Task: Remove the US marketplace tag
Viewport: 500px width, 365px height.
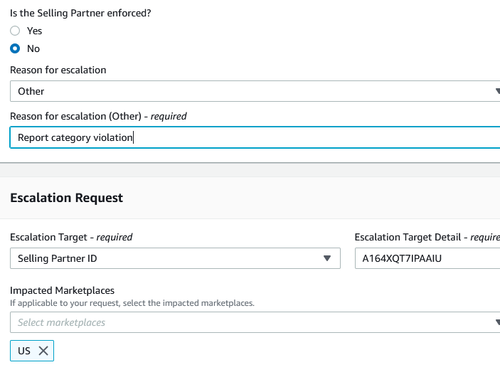Action: click(x=43, y=351)
